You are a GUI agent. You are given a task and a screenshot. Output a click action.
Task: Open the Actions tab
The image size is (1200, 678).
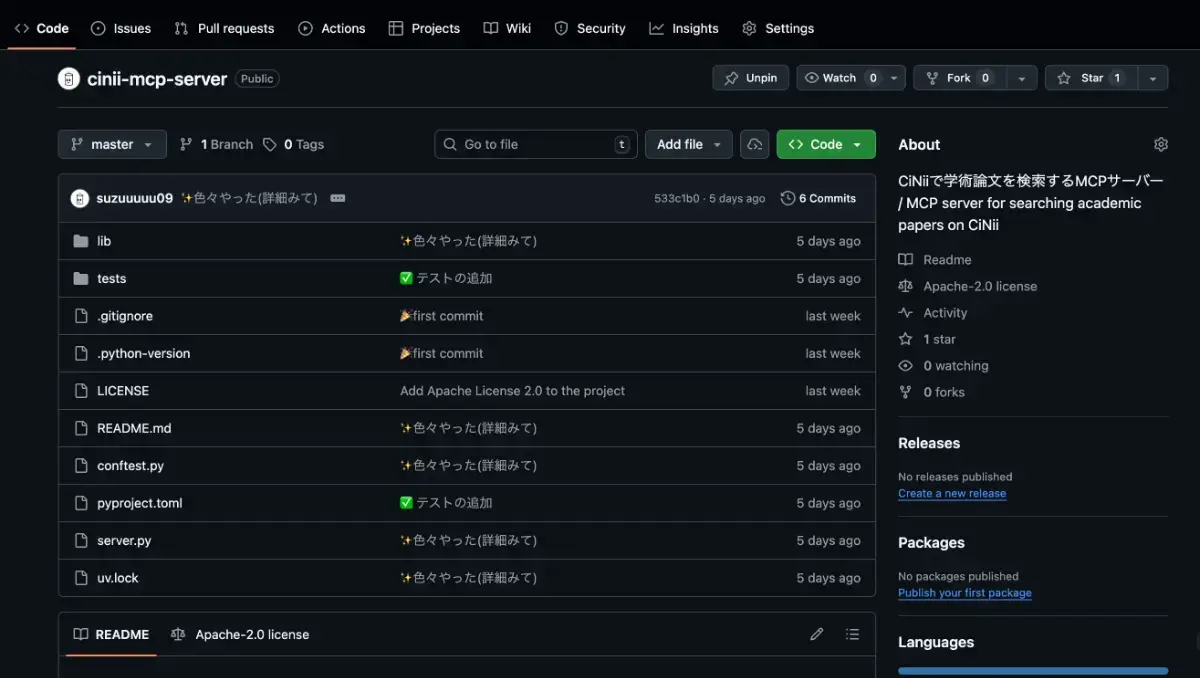pyautogui.click(x=331, y=28)
